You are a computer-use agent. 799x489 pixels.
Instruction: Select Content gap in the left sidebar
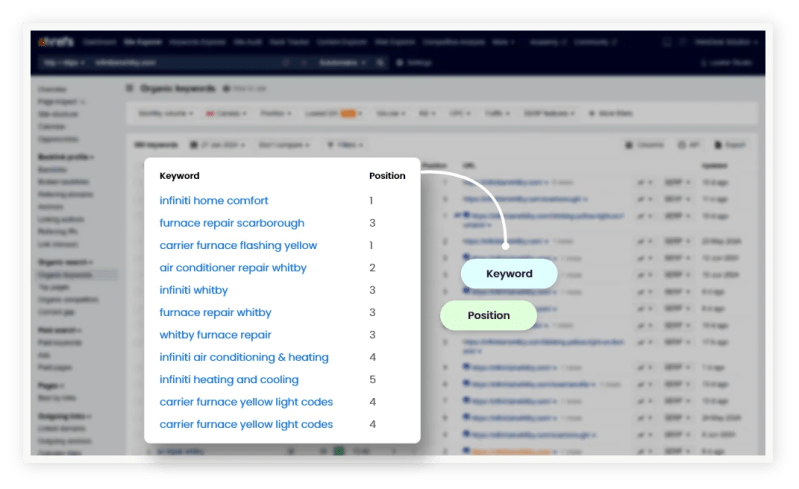point(55,312)
